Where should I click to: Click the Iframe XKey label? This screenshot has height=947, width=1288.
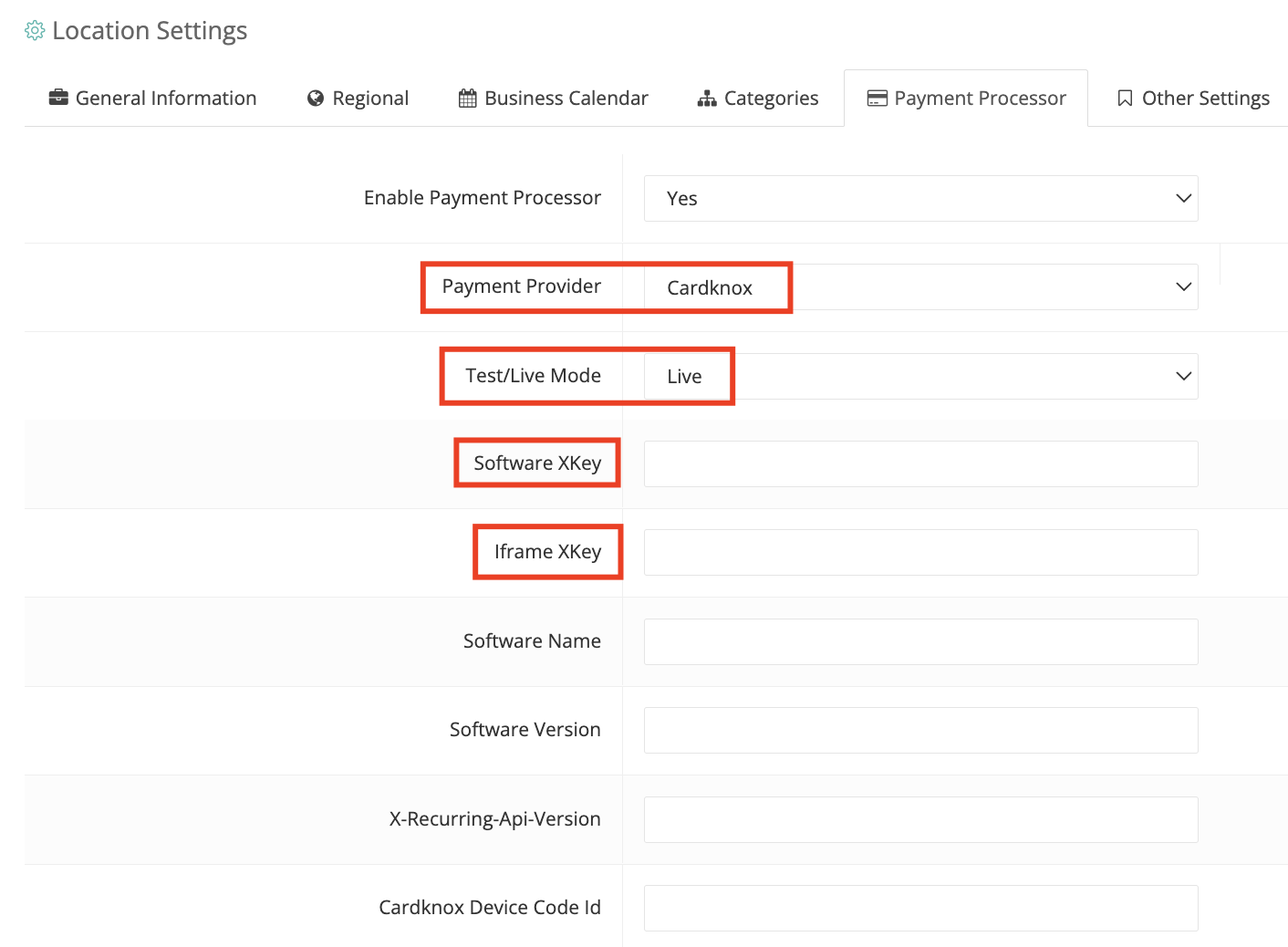pyautogui.click(x=547, y=552)
